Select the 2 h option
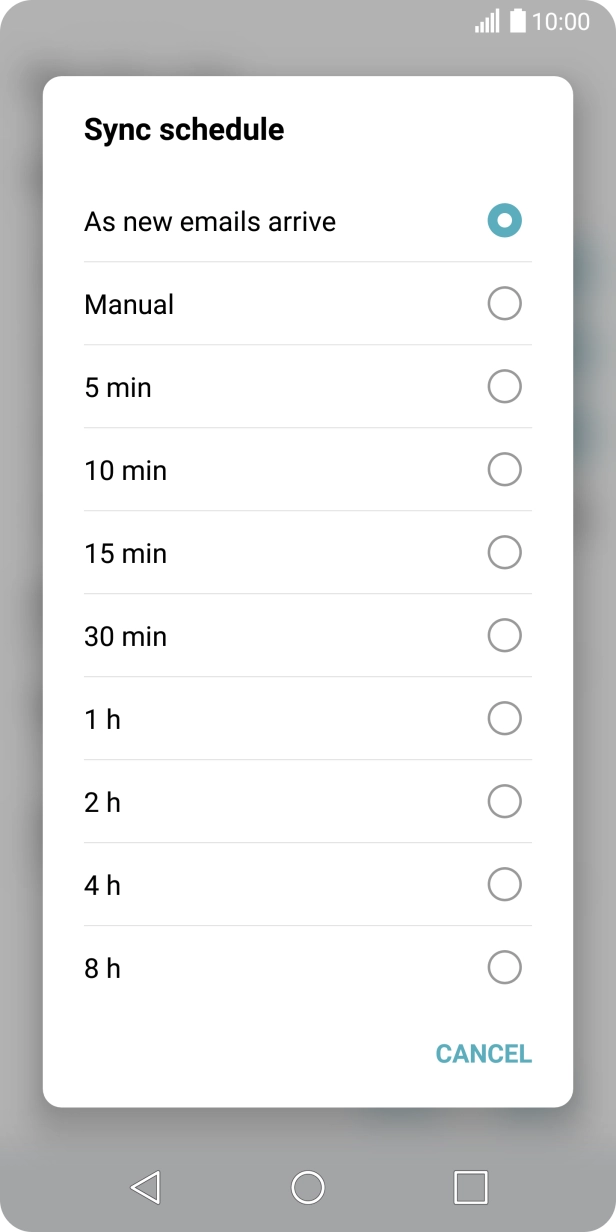 pyautogui.click(x=504, y=801)
